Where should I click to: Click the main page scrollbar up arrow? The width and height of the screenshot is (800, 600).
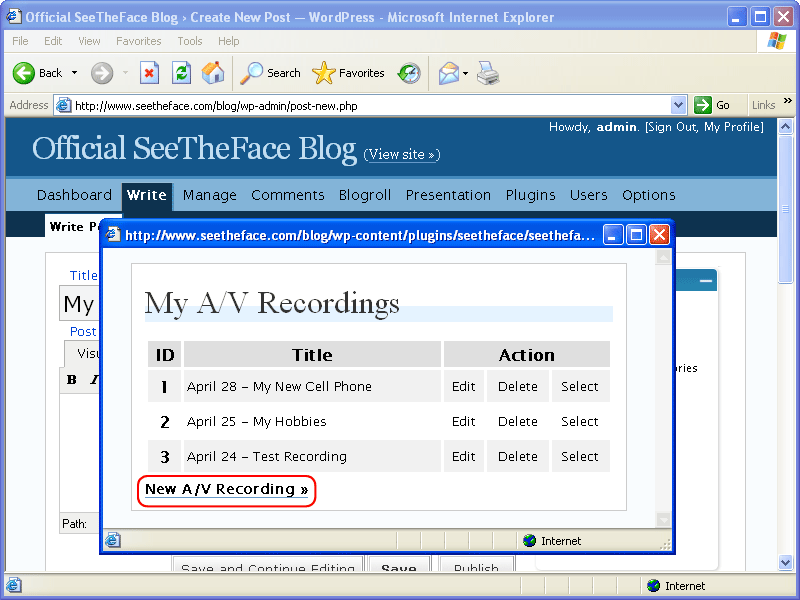(x=785, y=126)
